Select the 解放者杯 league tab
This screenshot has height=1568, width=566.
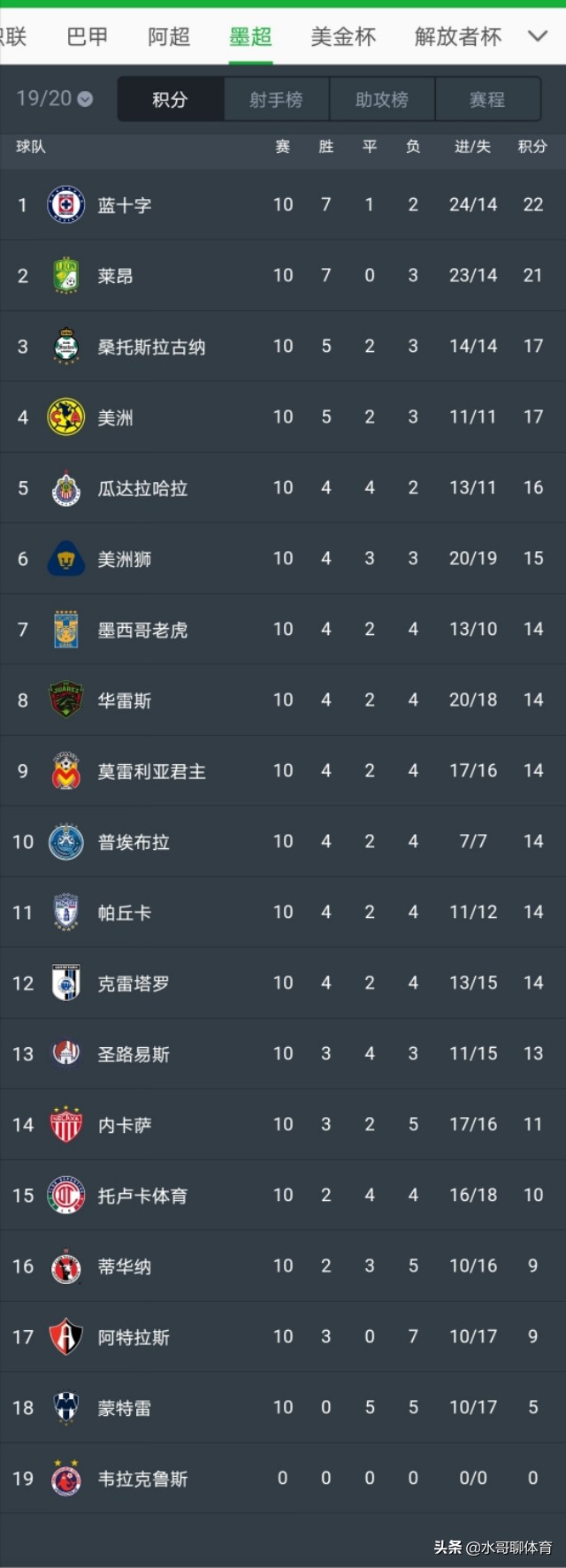(x=458, y=36)
